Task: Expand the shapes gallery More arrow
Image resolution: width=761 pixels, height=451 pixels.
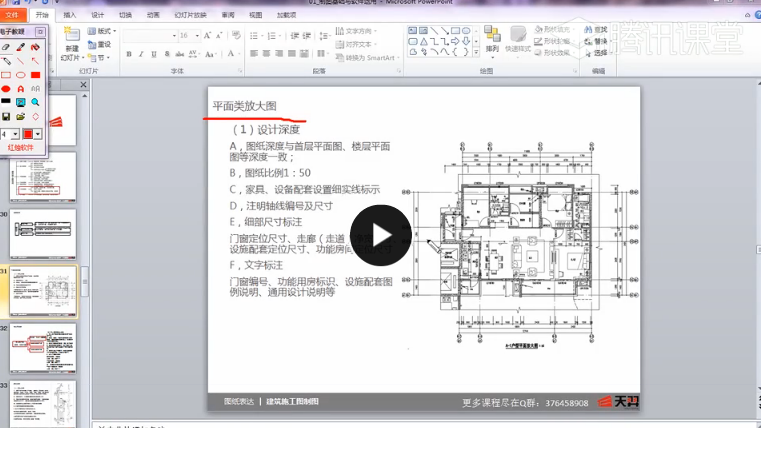Action: click(476, 52)
